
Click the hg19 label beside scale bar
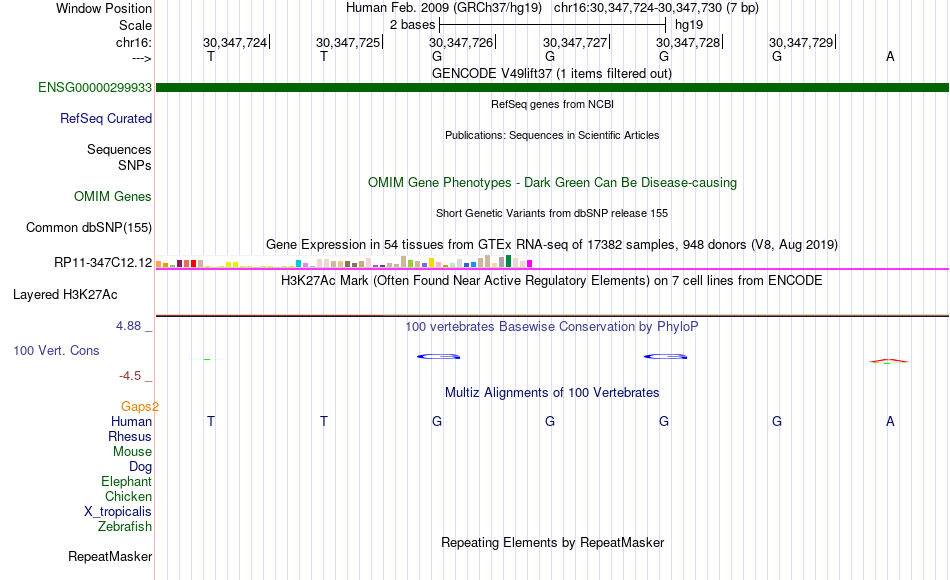click(x=689, y=25)
